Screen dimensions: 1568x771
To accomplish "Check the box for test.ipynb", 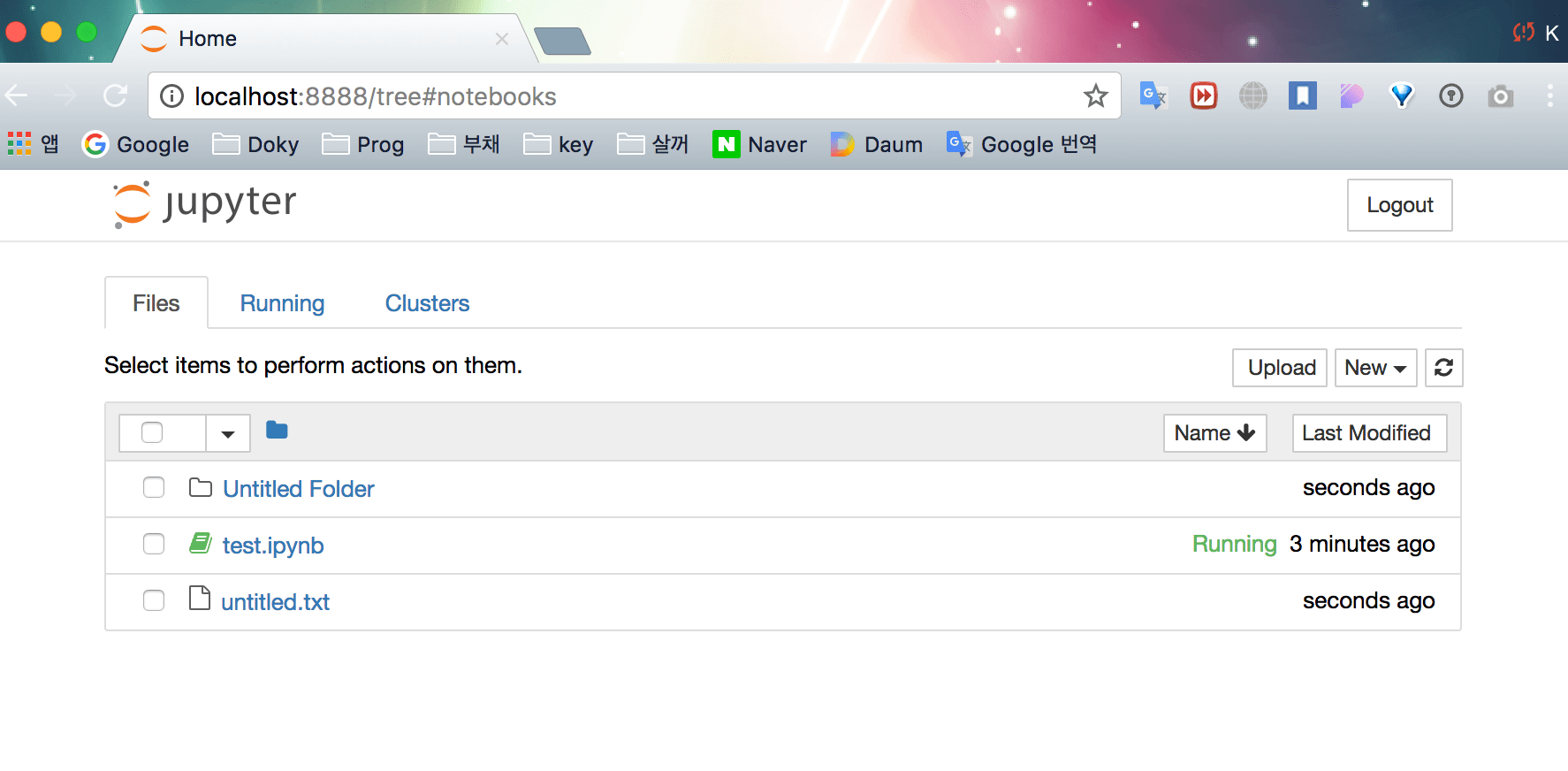I will click(154, 544).
